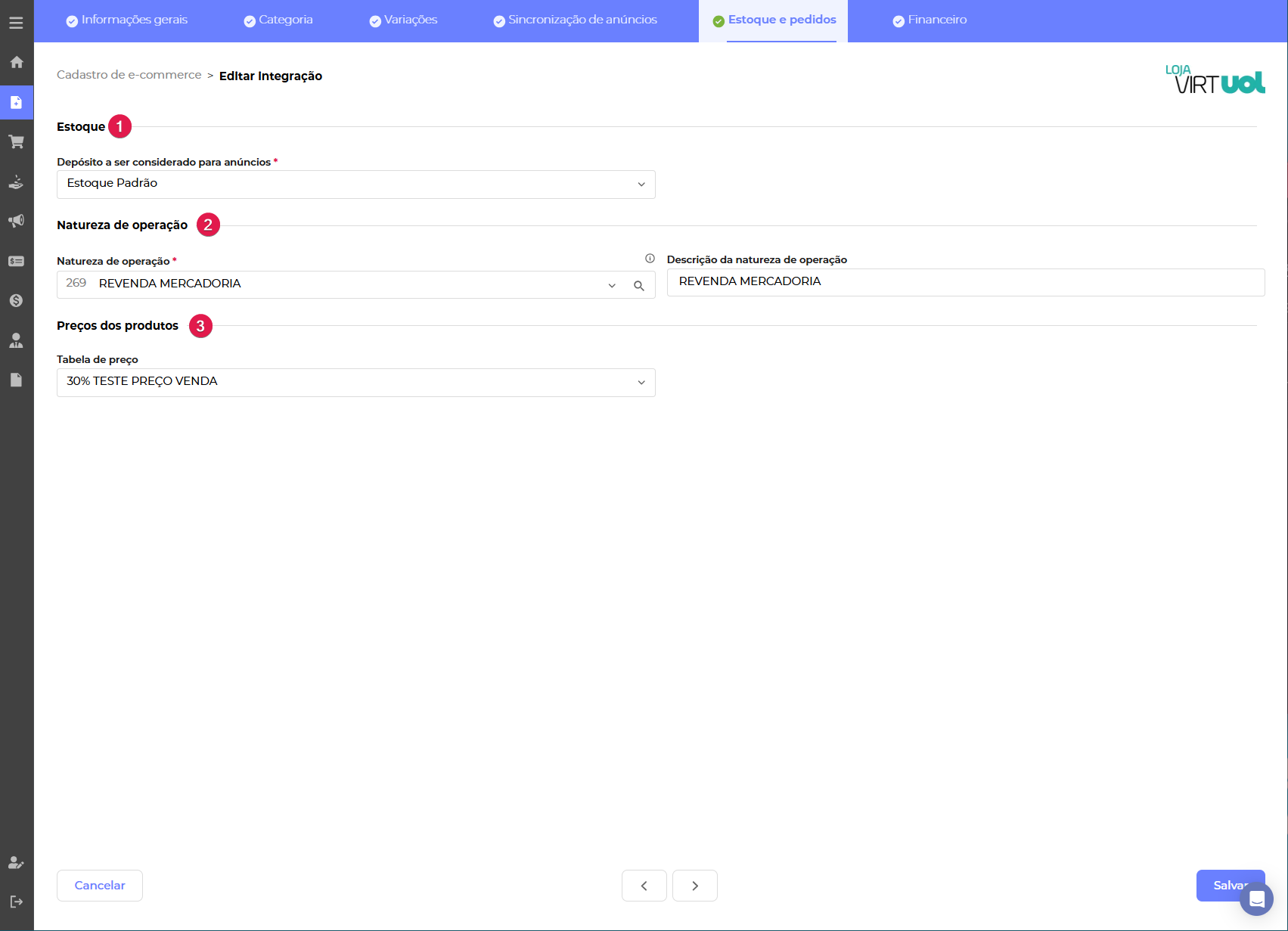
Task: Open the chat support bubble
Action: 1256,899
